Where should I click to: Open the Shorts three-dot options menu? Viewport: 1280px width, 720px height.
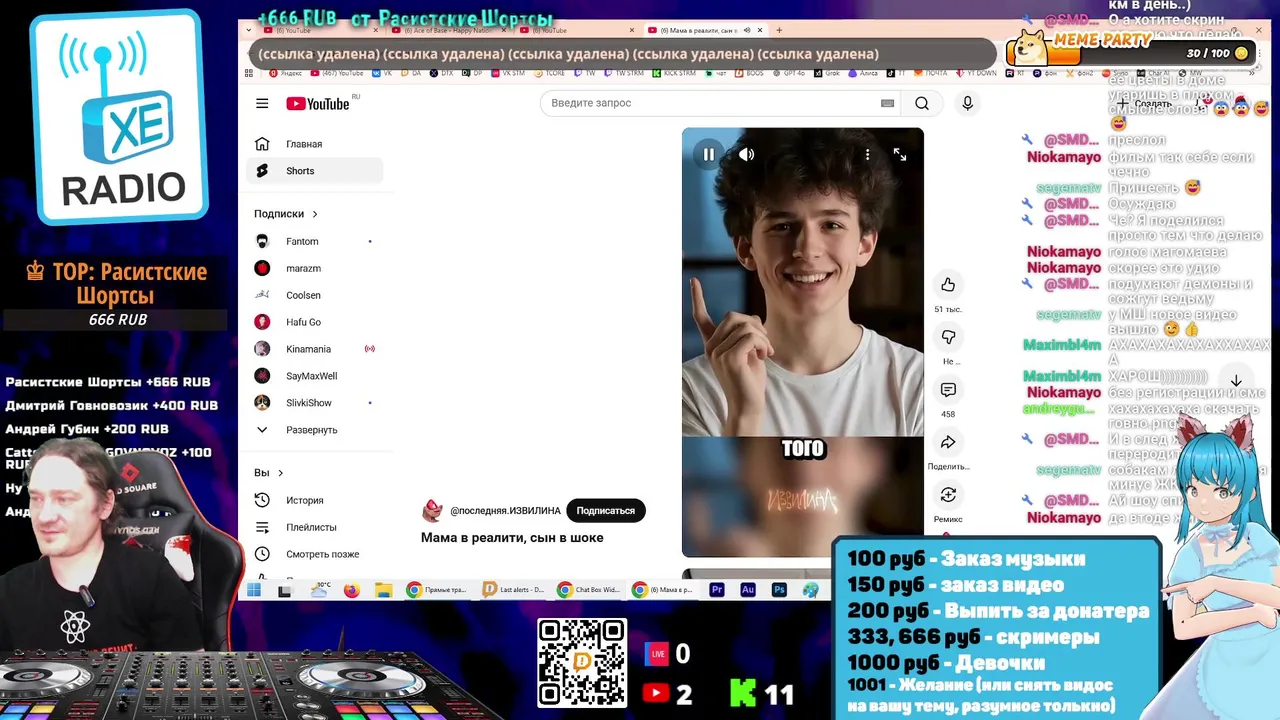(x=867, y=154)
